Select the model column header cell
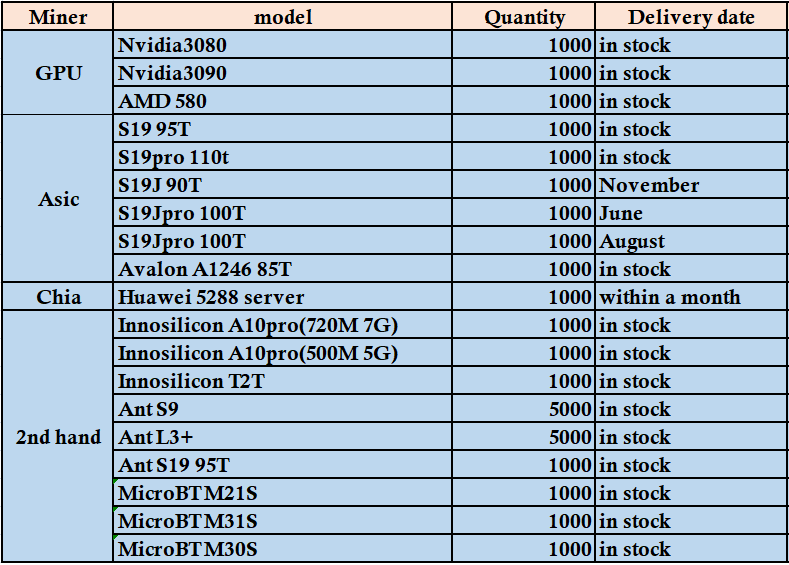The width and height of the screenshot is (789, 565). click(283, 17)
